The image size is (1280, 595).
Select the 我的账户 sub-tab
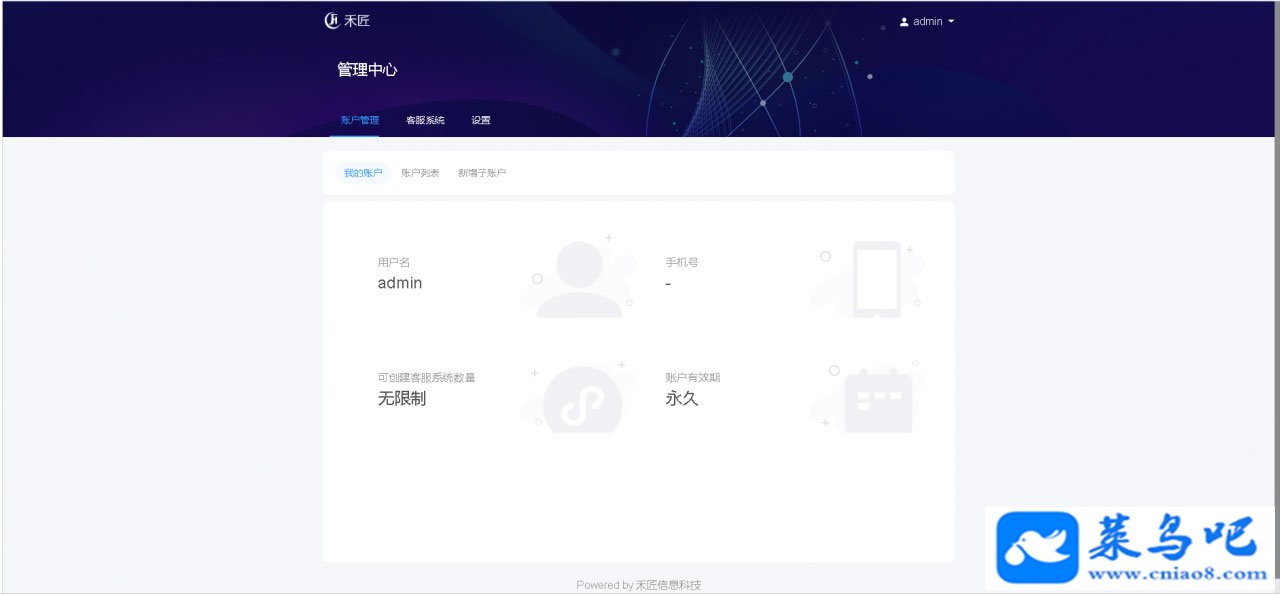coord(363,173)
